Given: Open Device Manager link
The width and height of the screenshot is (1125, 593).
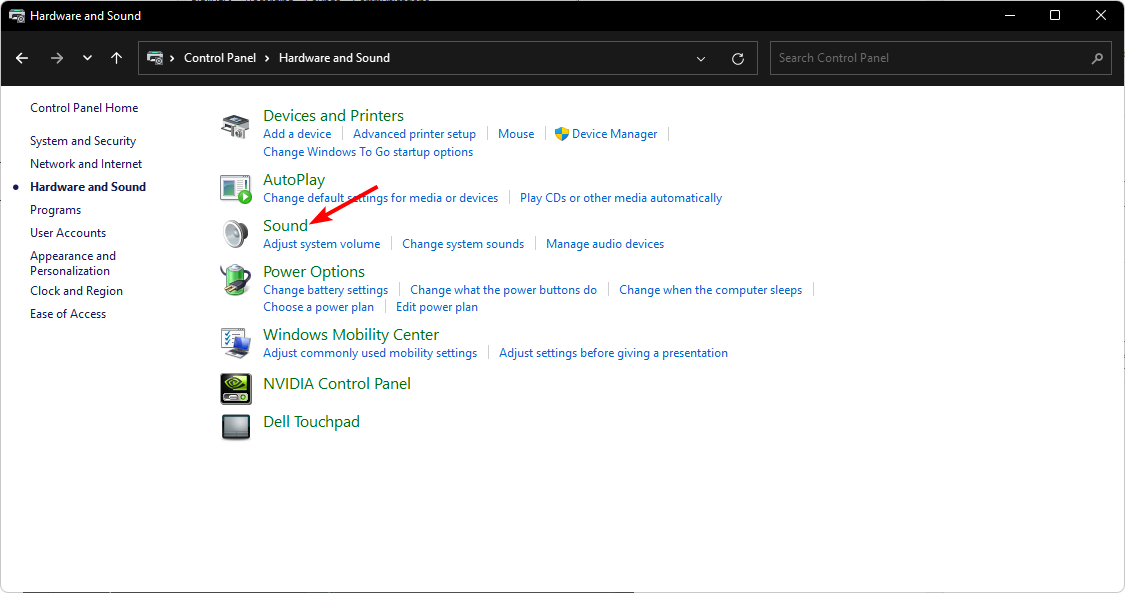Looking at the screenshot, I should [x=614, y=134].
